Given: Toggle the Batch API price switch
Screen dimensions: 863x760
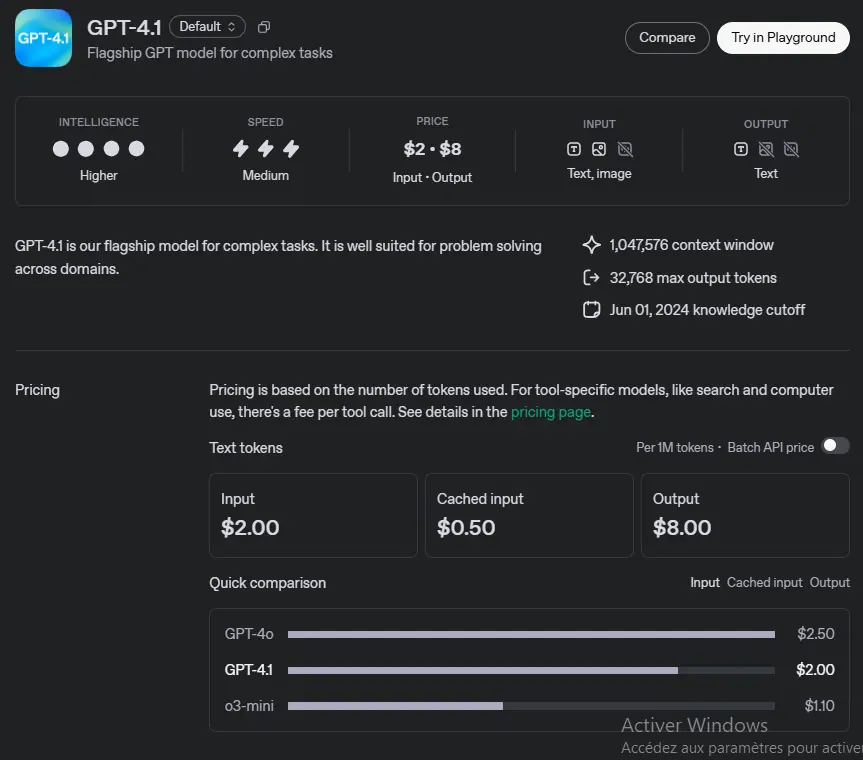Looking at the screenshot, I should (x=835, y=446).
